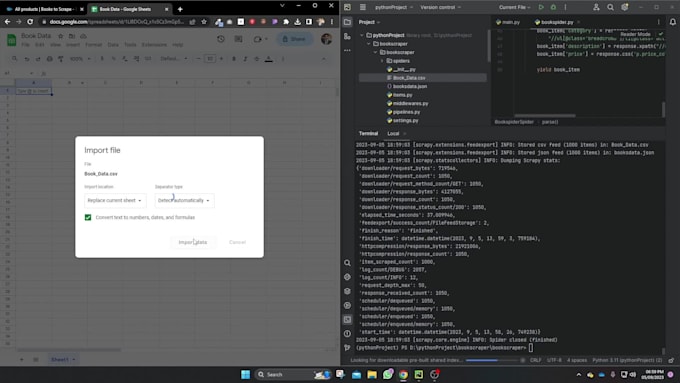Open PyCharm IDE settings gear icon
Image resolution: width=680 pixels, height=383 pixels.
(x=624, y=7)
